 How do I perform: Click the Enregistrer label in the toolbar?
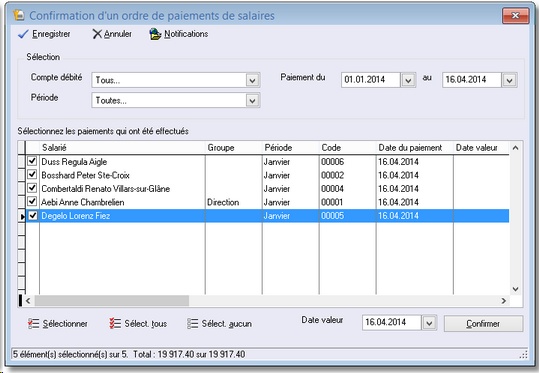(51, 34)
